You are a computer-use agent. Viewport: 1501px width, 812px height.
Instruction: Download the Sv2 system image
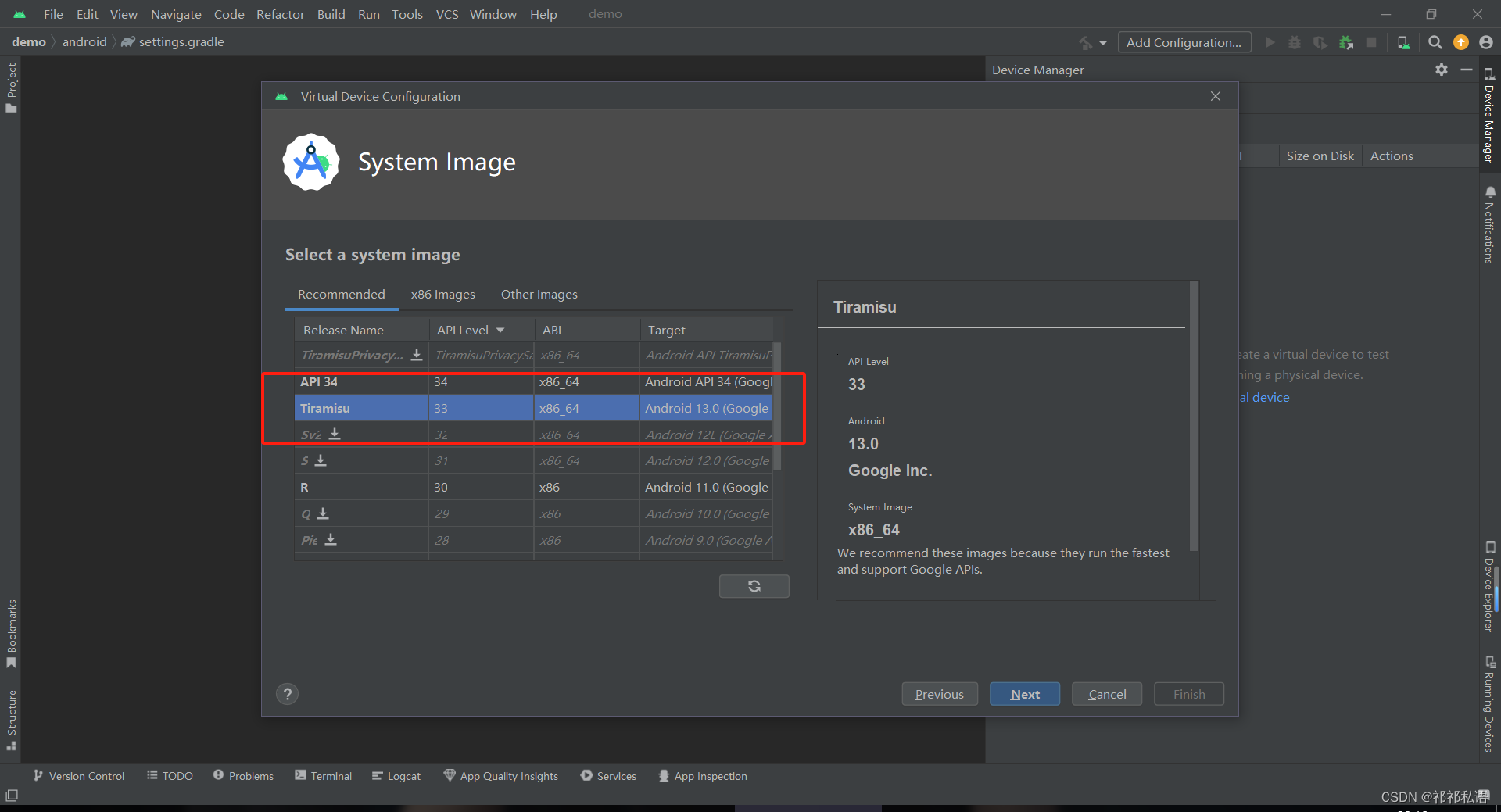pos(335,434)
